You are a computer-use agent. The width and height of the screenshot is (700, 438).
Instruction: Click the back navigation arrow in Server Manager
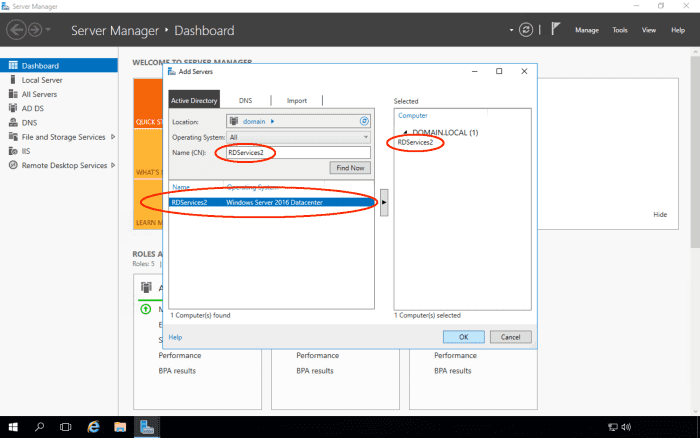coord(16,30)
